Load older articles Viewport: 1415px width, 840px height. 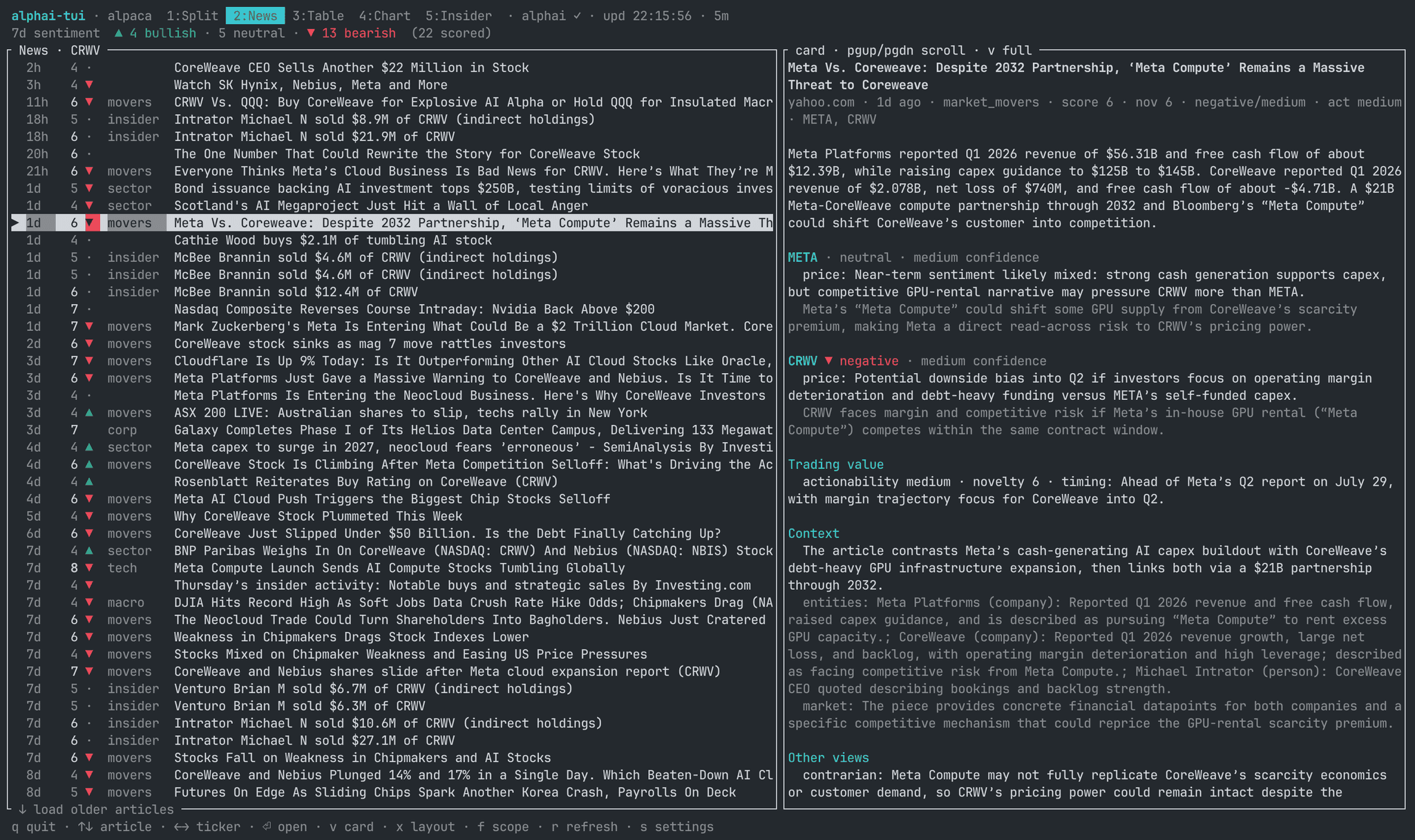(96, 810)
